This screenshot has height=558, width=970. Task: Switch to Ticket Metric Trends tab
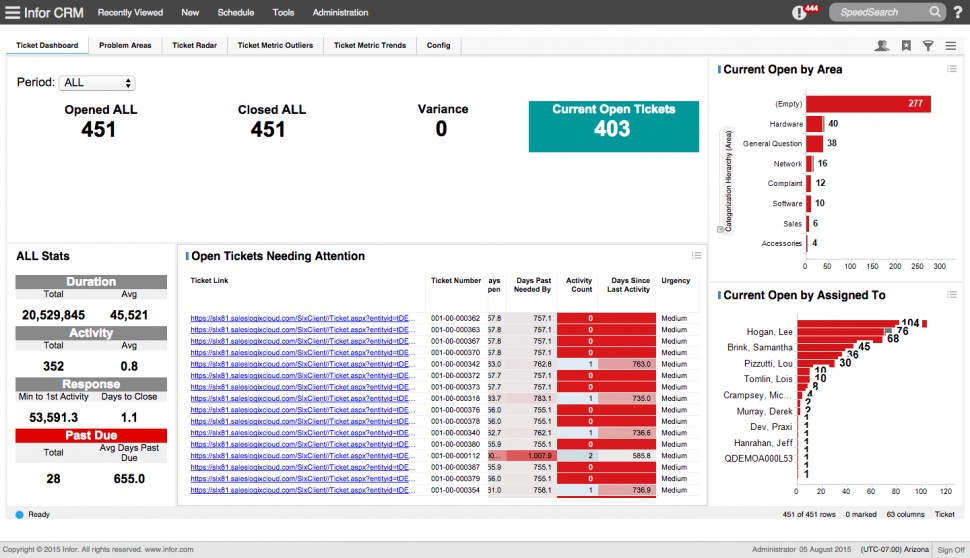click(370, 45)
